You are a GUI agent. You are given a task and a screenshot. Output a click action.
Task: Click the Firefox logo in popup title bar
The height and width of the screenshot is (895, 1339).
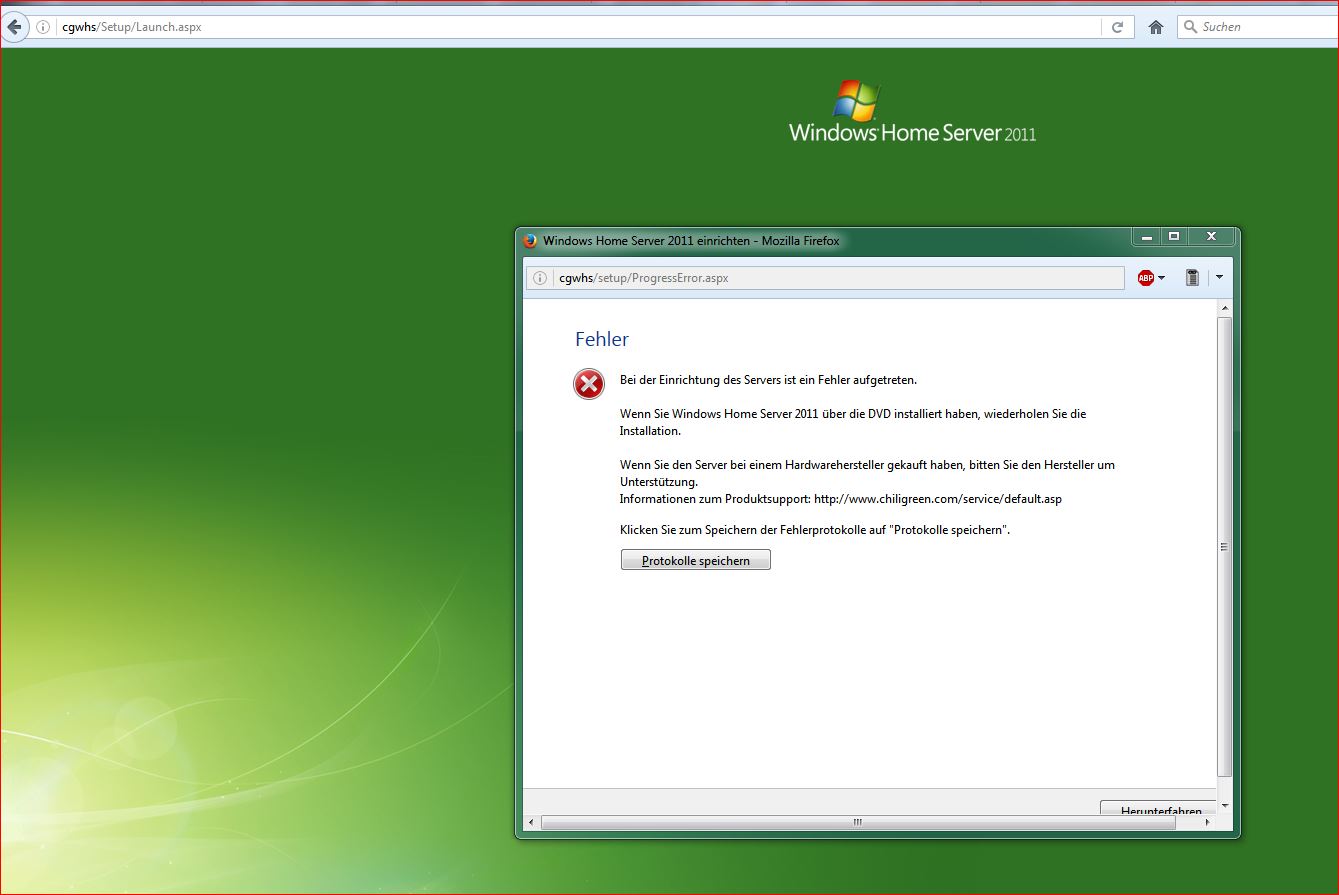click(530, 241)
